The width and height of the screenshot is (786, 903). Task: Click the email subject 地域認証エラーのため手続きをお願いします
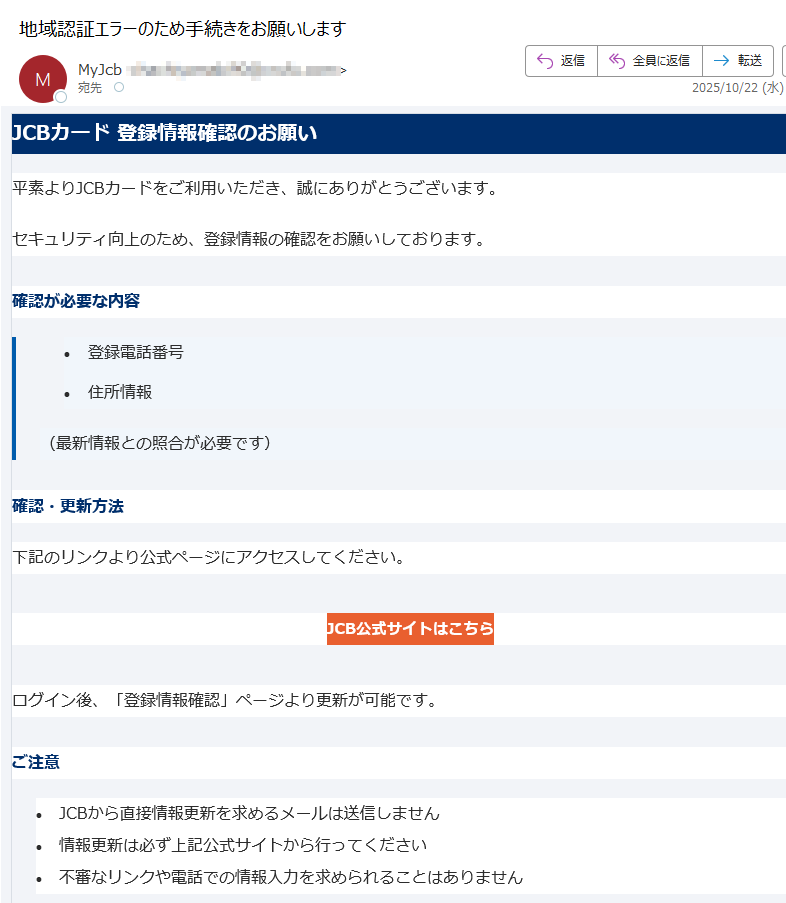[x=183, y=29]
